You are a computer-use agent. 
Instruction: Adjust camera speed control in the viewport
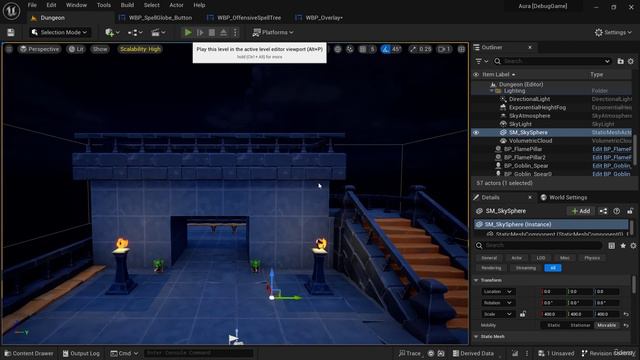point(444,49)
